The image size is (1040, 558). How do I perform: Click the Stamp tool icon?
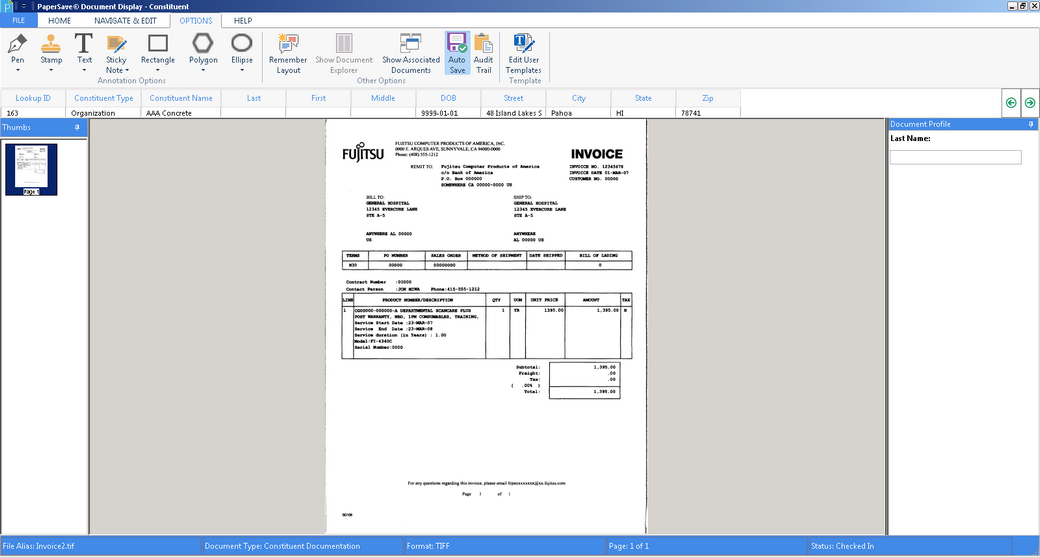click(x=51, y=44)
